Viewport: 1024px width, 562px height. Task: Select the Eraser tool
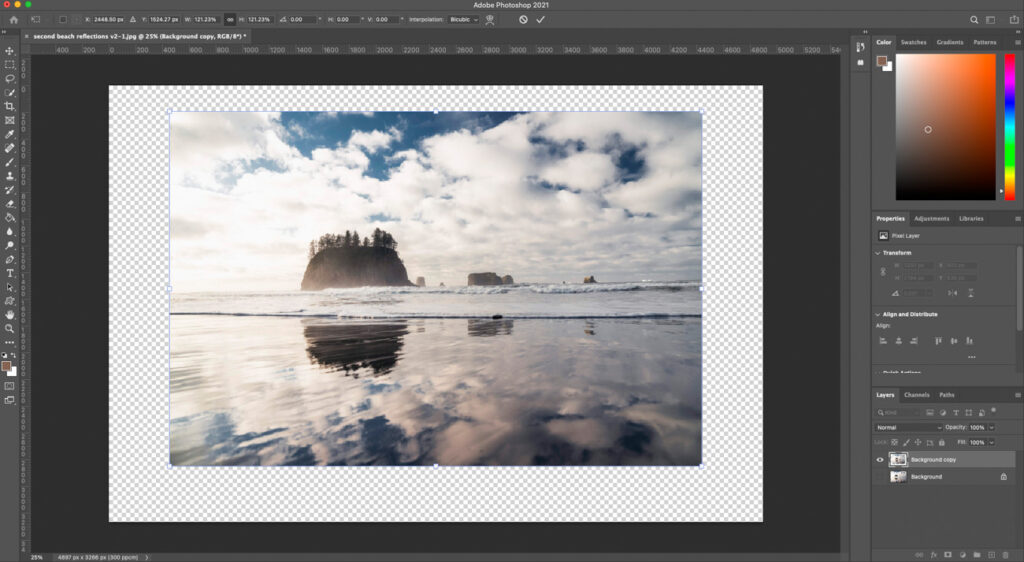coord(10,204)
